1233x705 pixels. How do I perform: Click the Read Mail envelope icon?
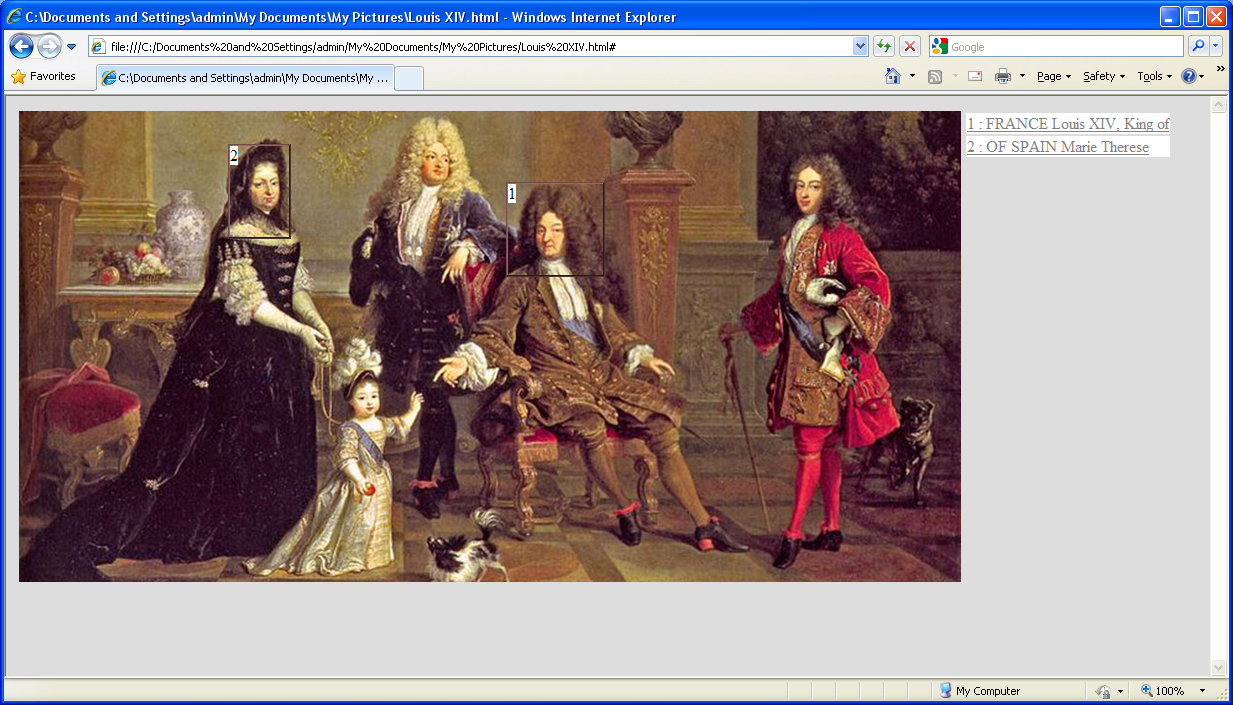[975, 76]
